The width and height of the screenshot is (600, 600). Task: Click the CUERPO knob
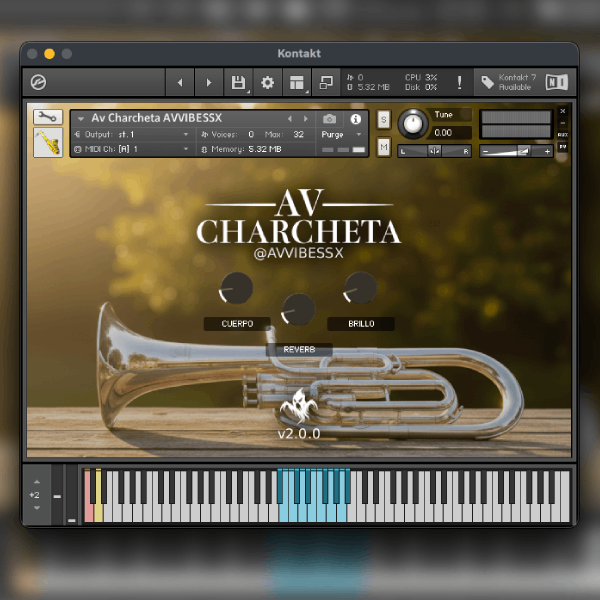pyautogui.click(x=236, y=288)
